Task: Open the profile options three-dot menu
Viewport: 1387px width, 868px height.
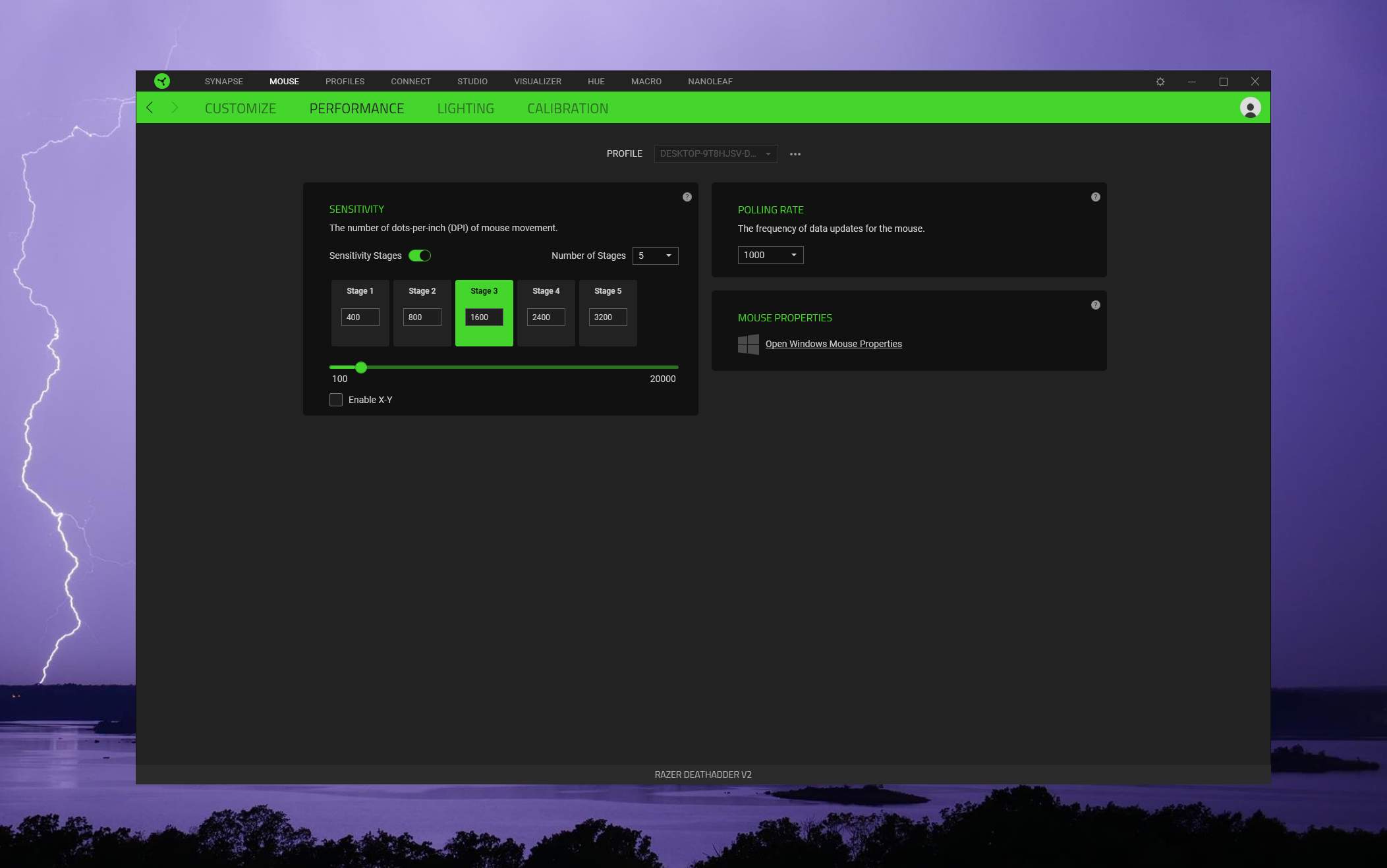Action: 795,154
